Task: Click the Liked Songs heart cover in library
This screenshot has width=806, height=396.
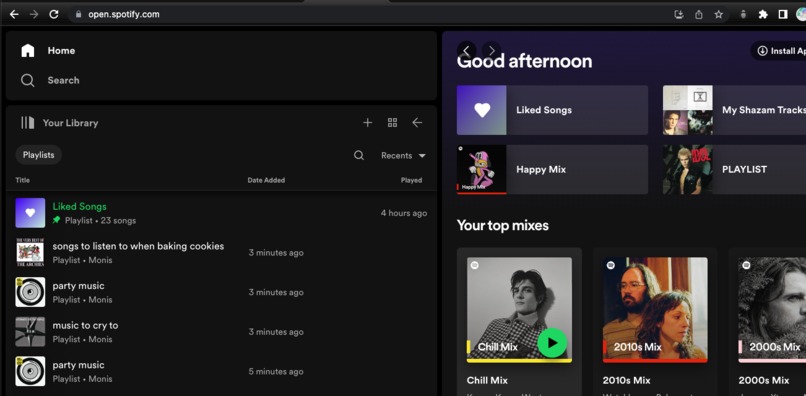Action: click(30, 213)
